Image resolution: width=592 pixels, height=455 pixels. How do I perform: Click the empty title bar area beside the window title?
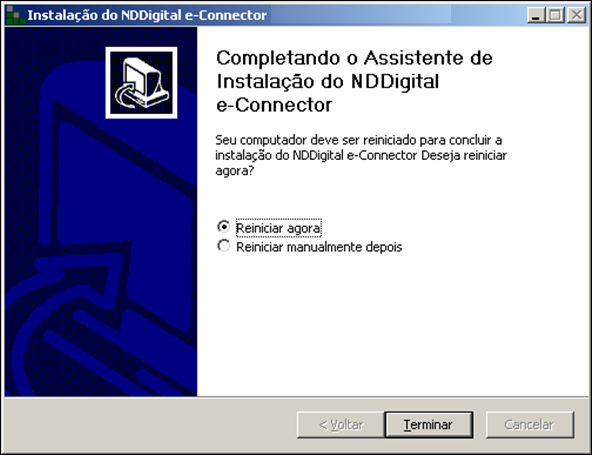[x=396, y=15]
